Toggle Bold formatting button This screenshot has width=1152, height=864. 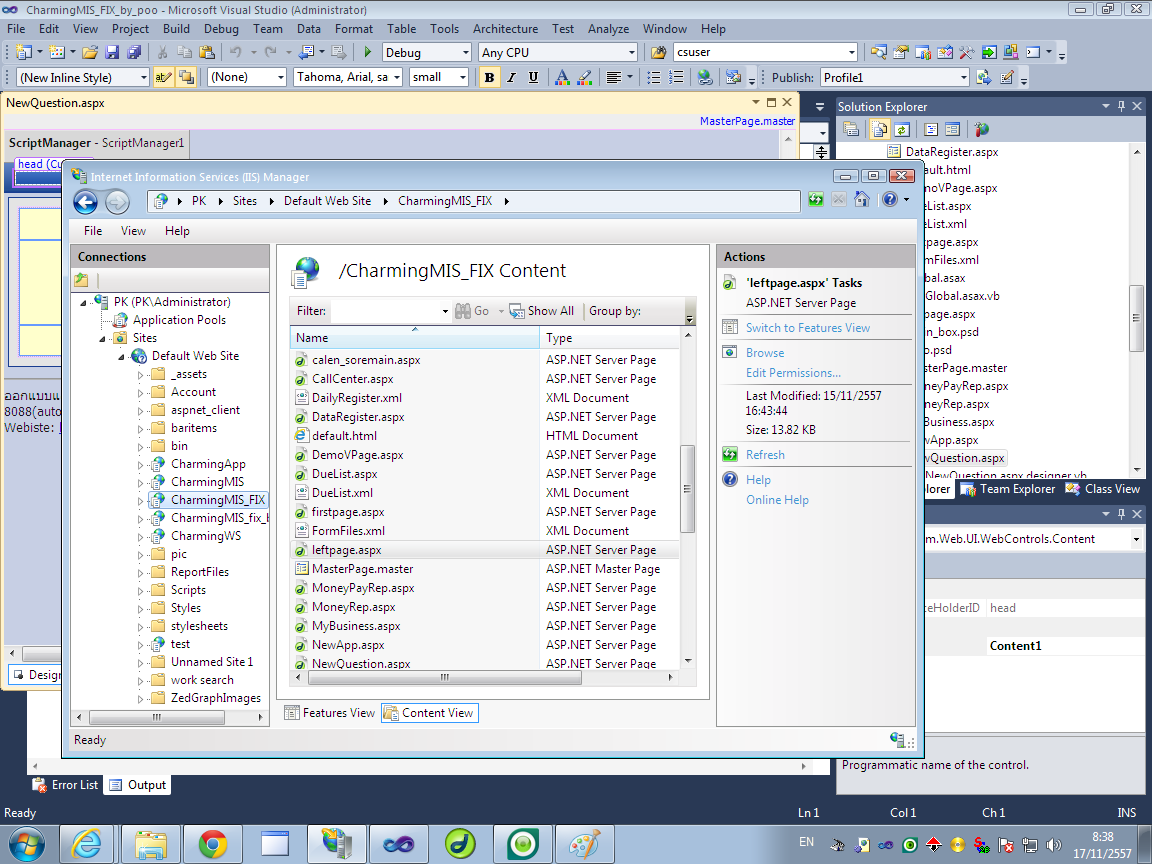pos(489,77)
